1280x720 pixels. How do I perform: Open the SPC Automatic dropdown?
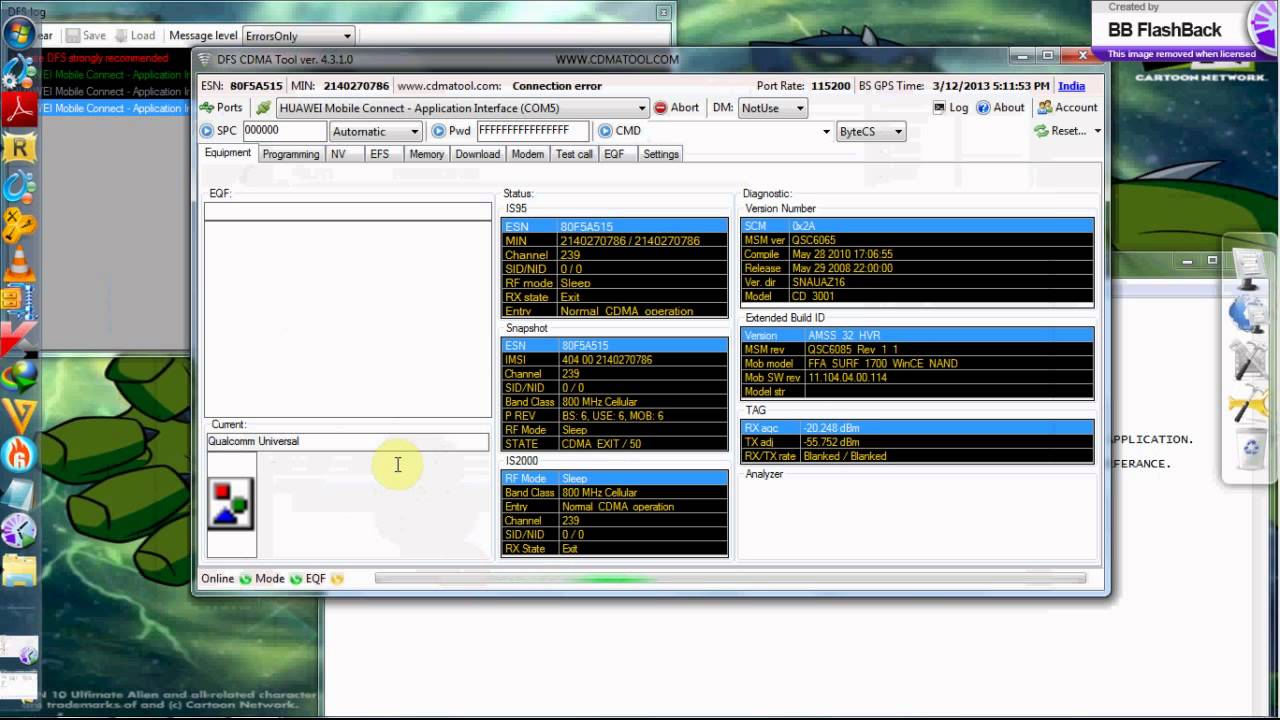click(x=375, y=131)
